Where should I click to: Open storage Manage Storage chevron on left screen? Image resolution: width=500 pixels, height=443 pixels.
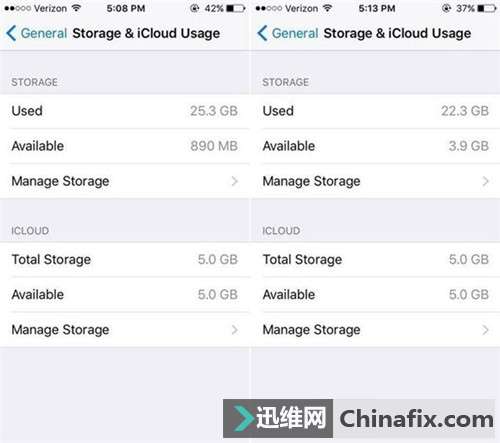point(235,181)
